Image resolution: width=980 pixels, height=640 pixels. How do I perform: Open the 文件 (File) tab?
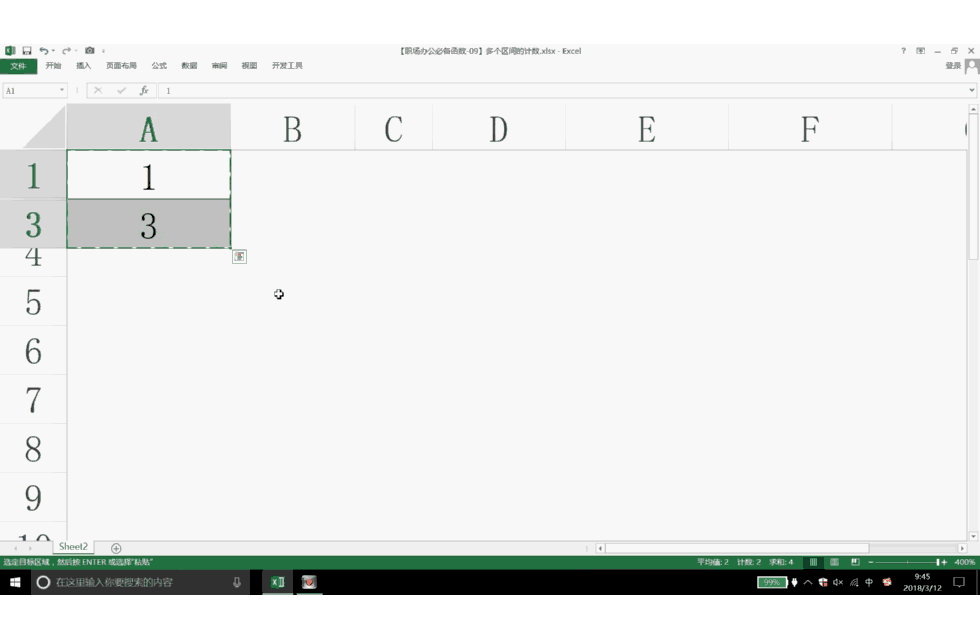coord(18,66)
